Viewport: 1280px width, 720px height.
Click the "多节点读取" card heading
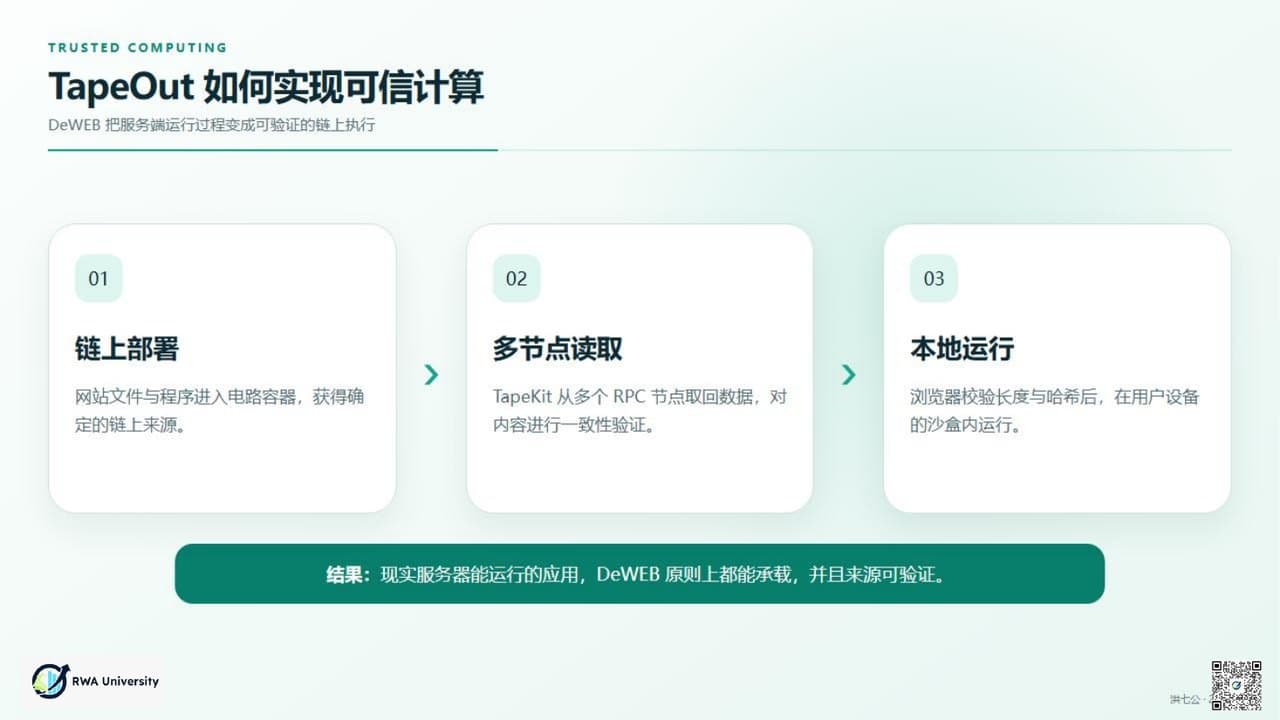pyautogui.click(x=557, y=348)
